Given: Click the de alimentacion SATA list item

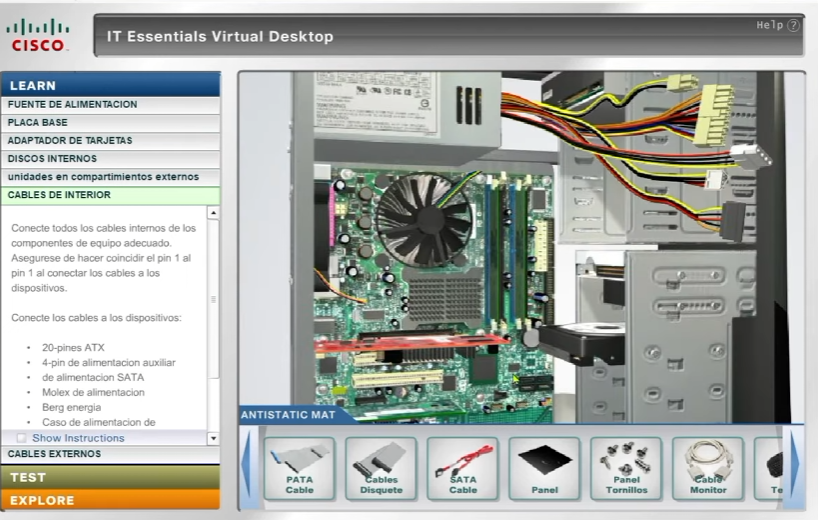Looking at the screenshot, I should (x=93, y=378).
